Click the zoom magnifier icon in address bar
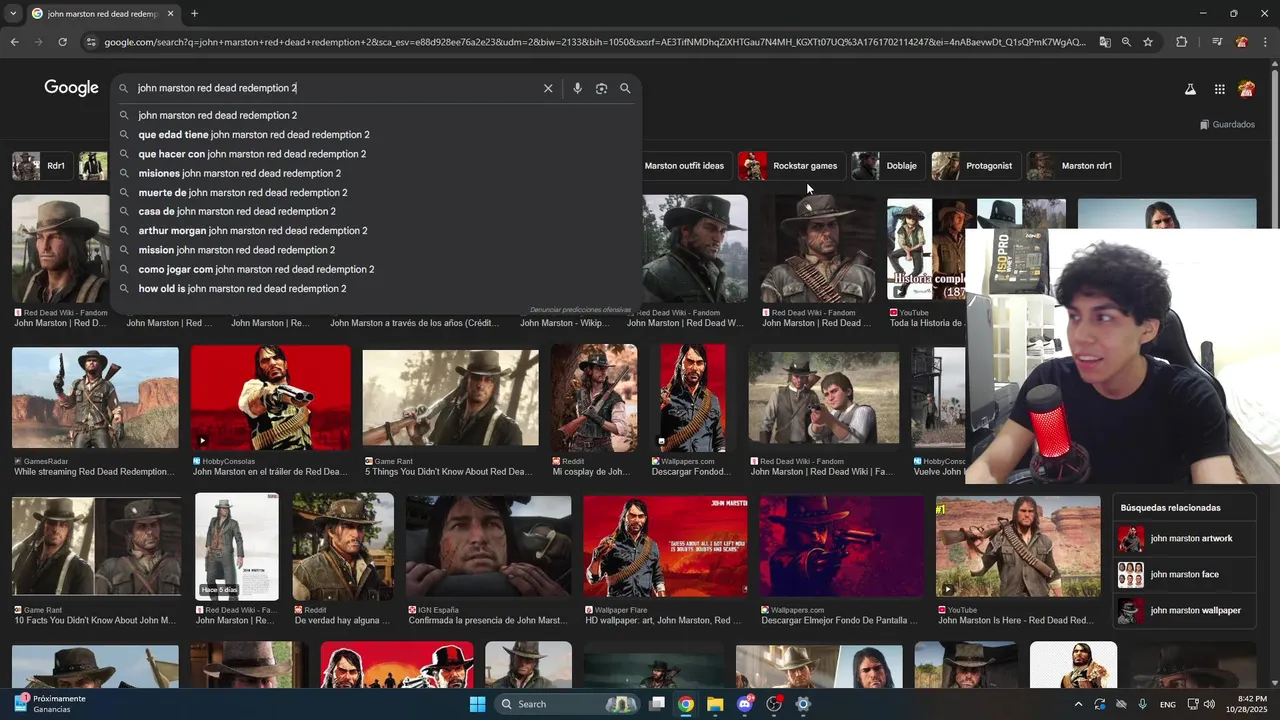1280x720 pixels. [1126, 42]
